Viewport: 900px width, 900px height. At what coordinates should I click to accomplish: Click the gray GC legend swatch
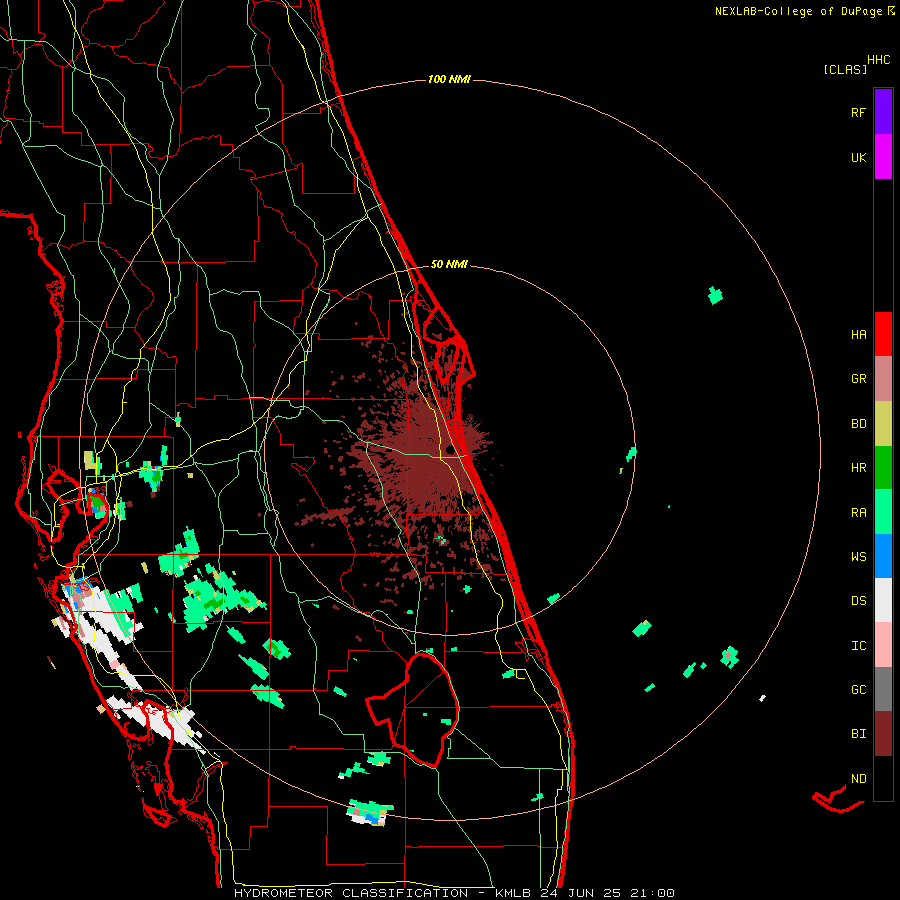883,689
